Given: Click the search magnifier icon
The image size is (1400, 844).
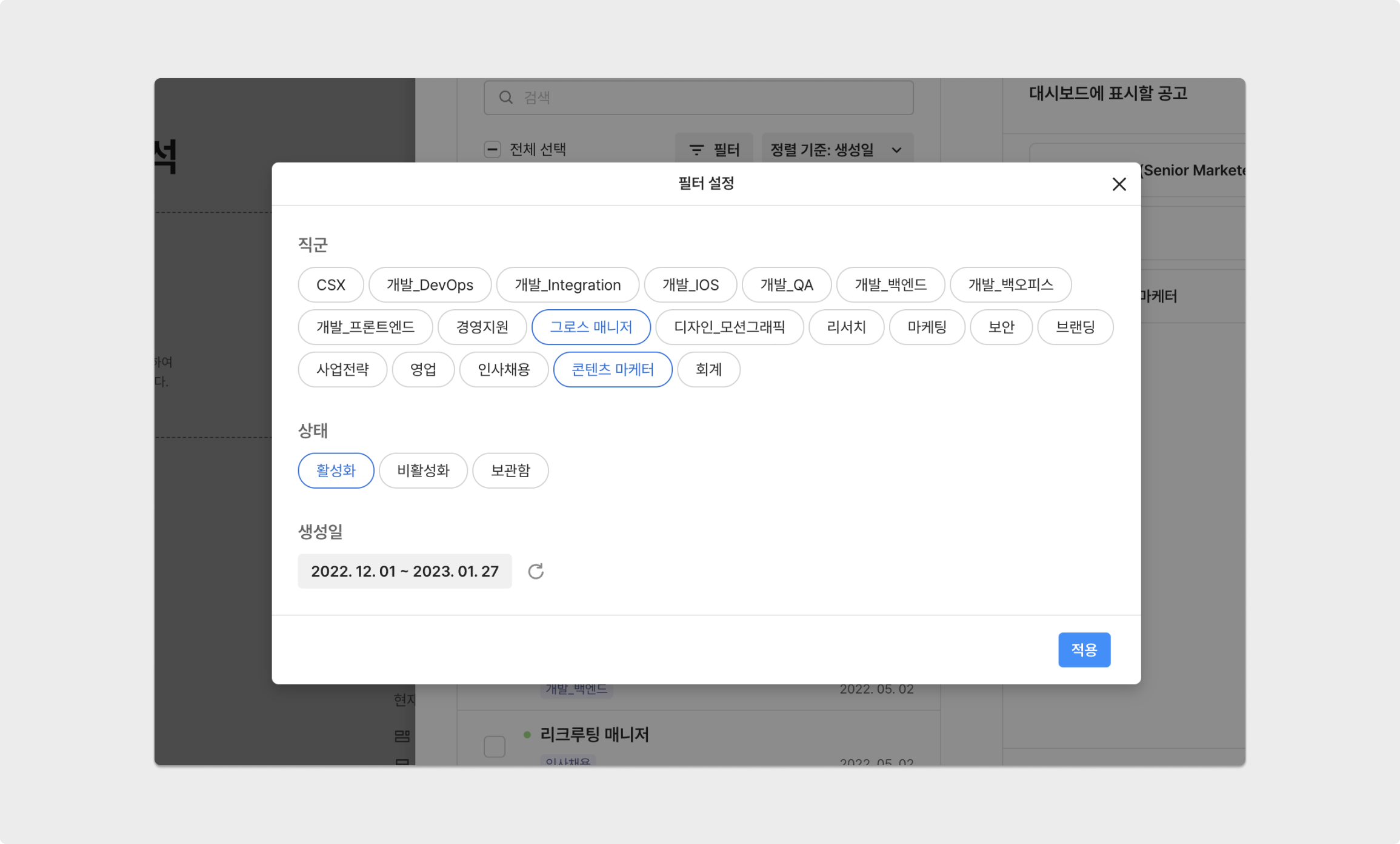Looking at the screenshot, I should [505, 98].
